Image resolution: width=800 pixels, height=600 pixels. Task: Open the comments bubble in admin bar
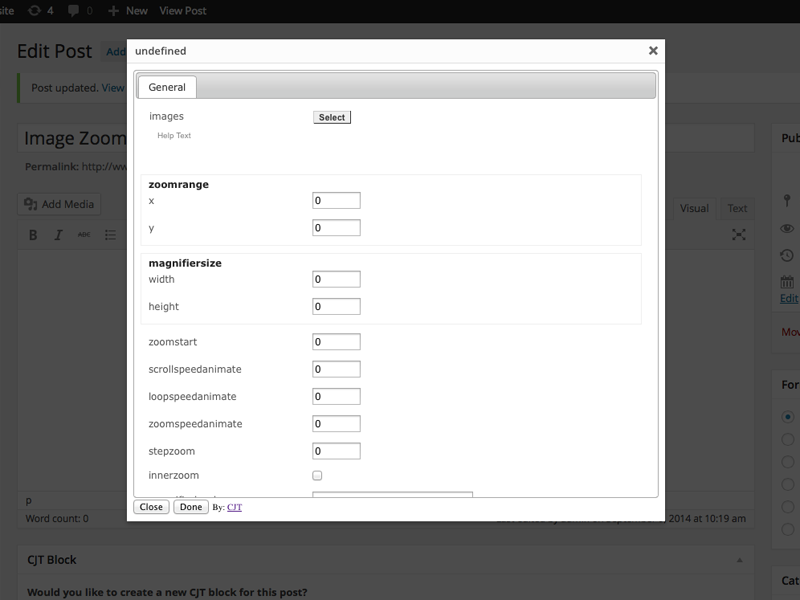(x=74, y=10)
